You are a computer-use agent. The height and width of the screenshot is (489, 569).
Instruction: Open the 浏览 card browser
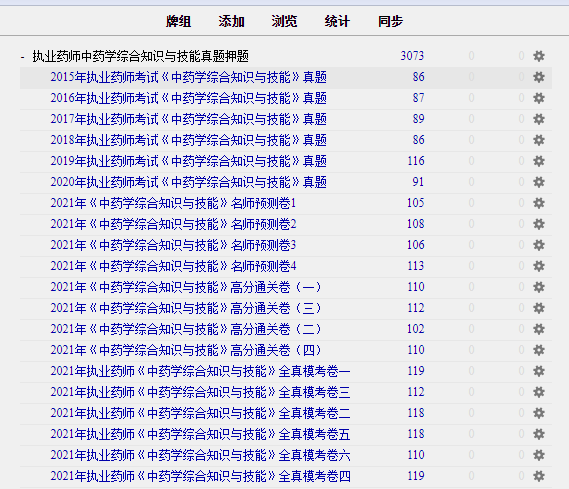pos(284,21)
